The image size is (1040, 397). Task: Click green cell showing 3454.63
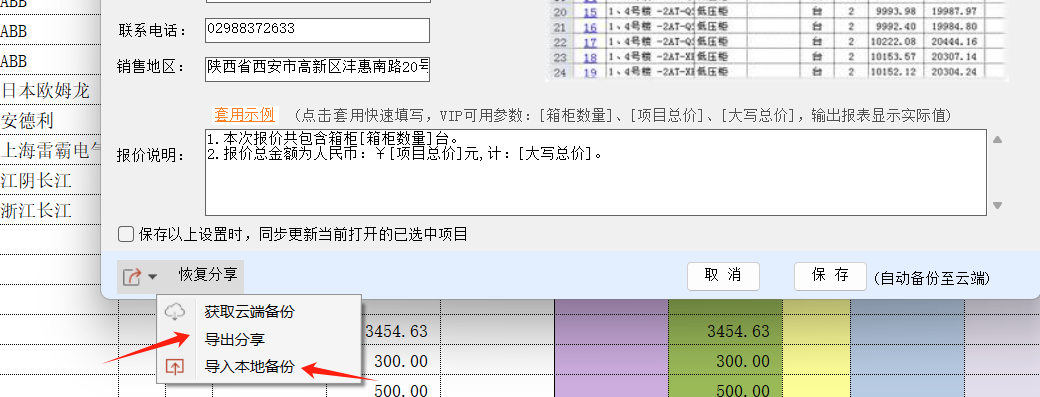(726, 331)
